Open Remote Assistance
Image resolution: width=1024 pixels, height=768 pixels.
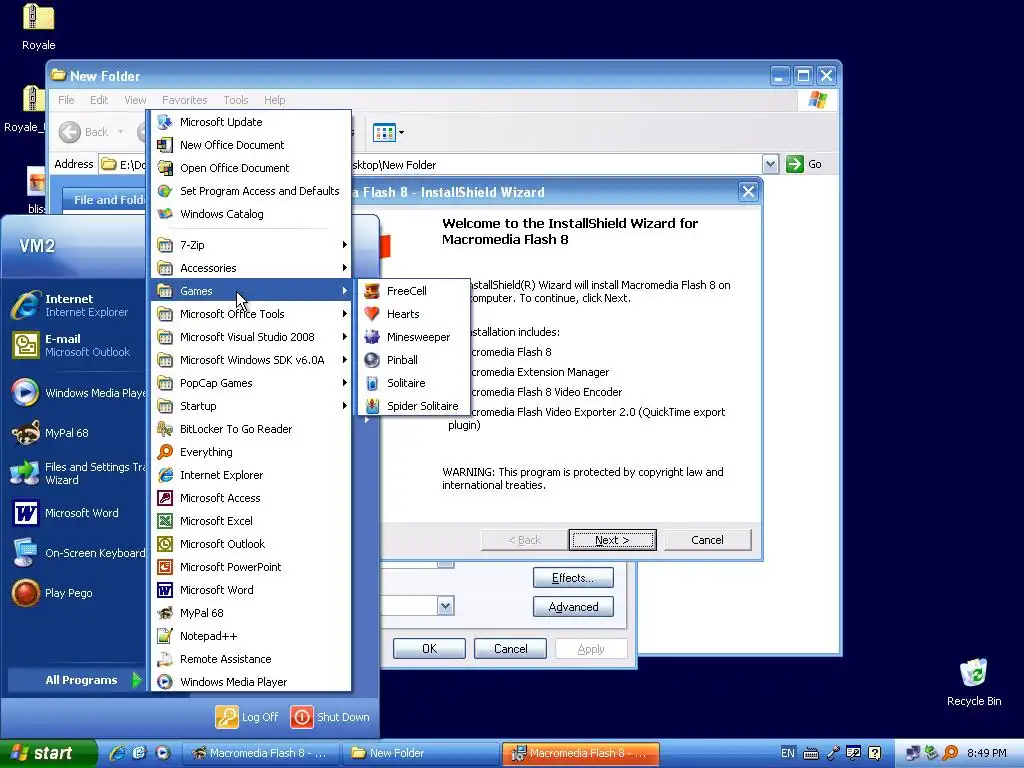click(x=251, y=659)
